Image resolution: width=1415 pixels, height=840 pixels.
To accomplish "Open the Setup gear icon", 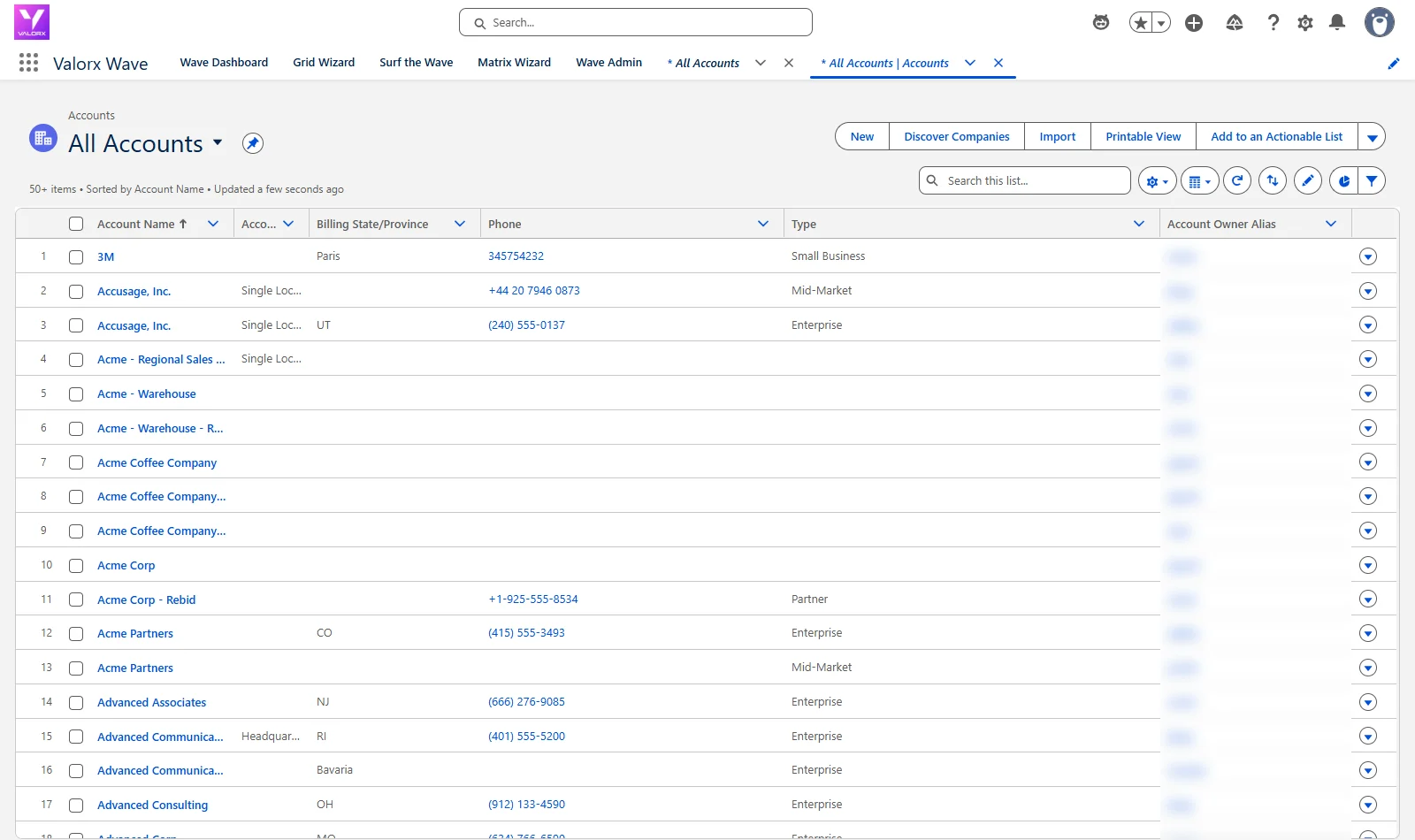I will pos(1305,23).
